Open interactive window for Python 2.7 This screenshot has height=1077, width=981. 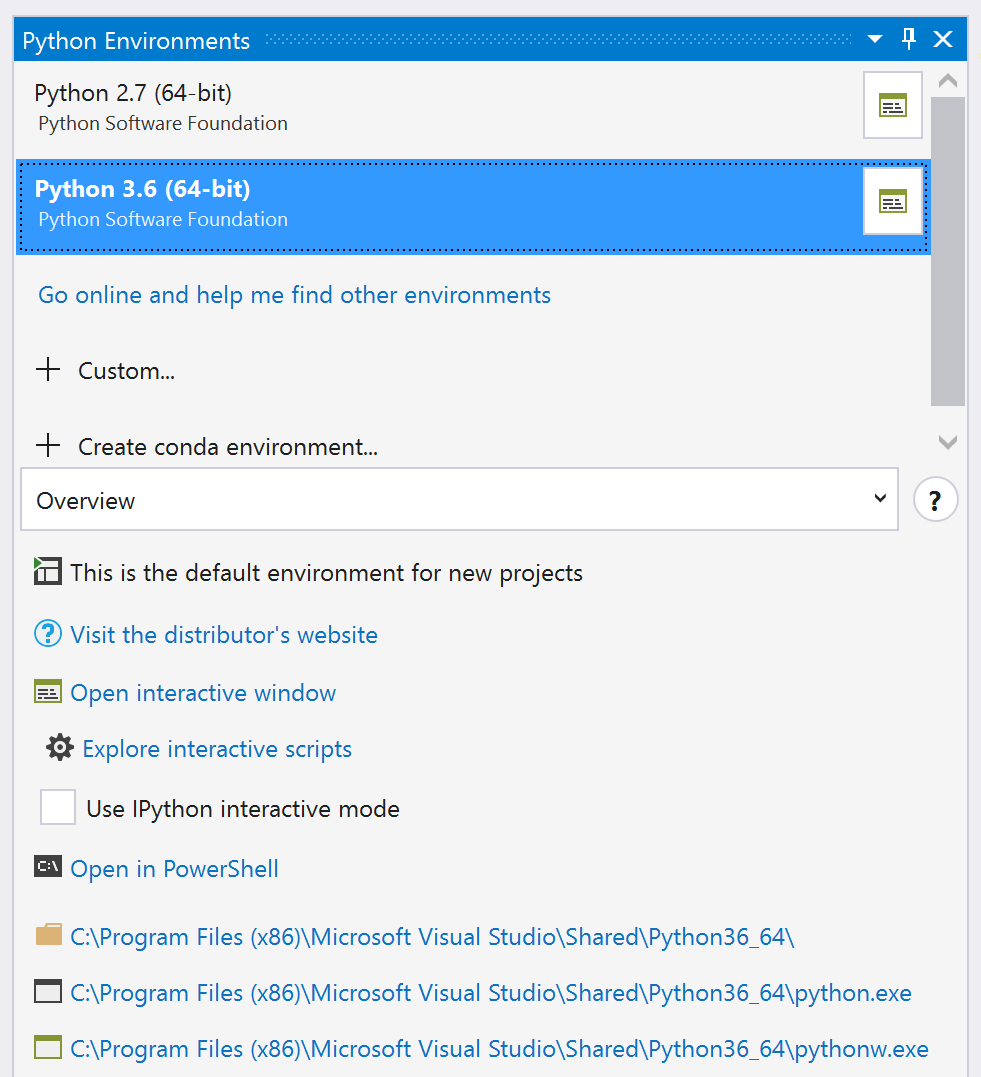pos(891,104)
